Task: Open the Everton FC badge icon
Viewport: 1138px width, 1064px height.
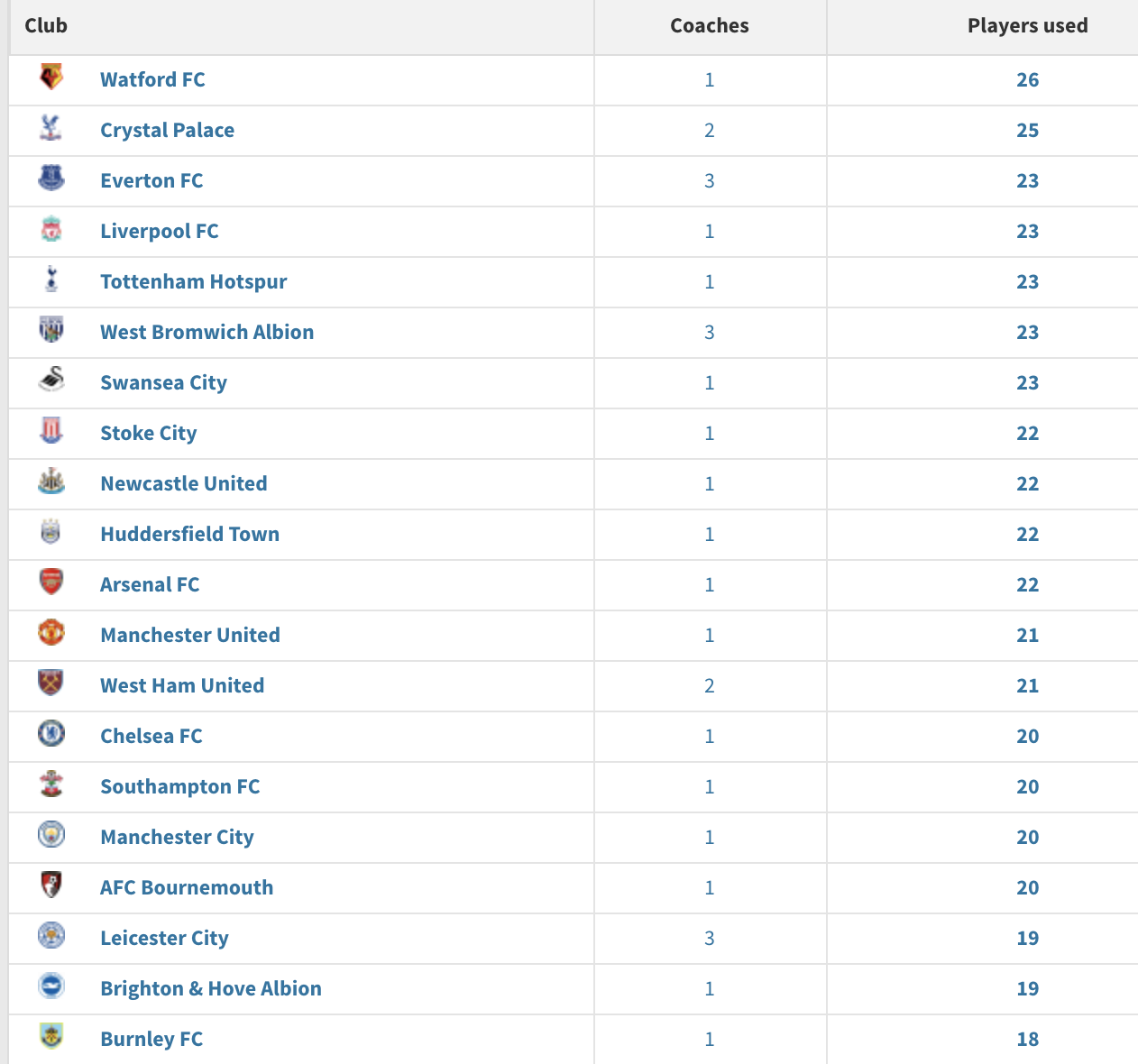Action: click(x=51, y=179)
